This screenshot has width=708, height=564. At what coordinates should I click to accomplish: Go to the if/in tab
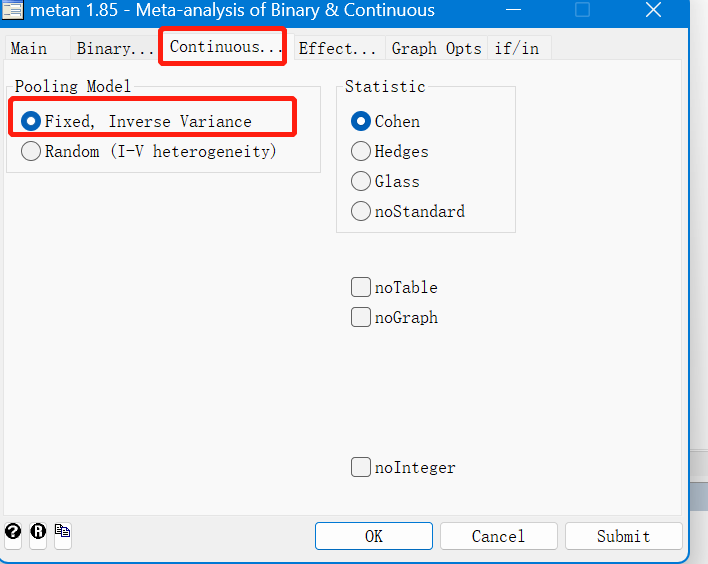(517, 48)
